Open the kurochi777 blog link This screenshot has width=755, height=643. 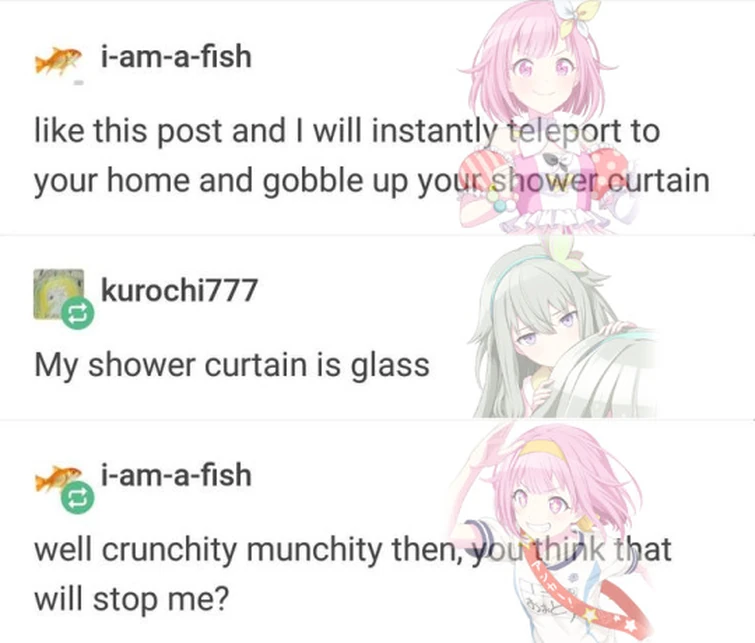tap(179, 290)
